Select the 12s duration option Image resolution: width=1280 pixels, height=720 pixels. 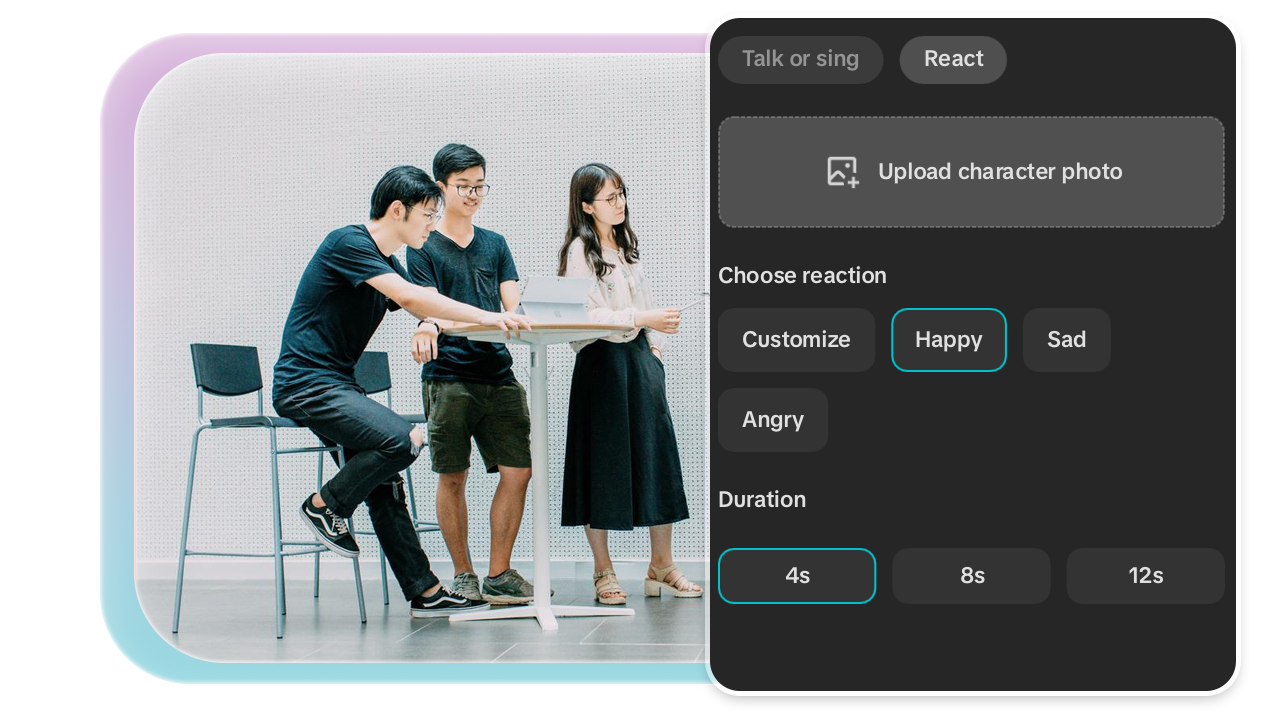tap(1145, 576)
